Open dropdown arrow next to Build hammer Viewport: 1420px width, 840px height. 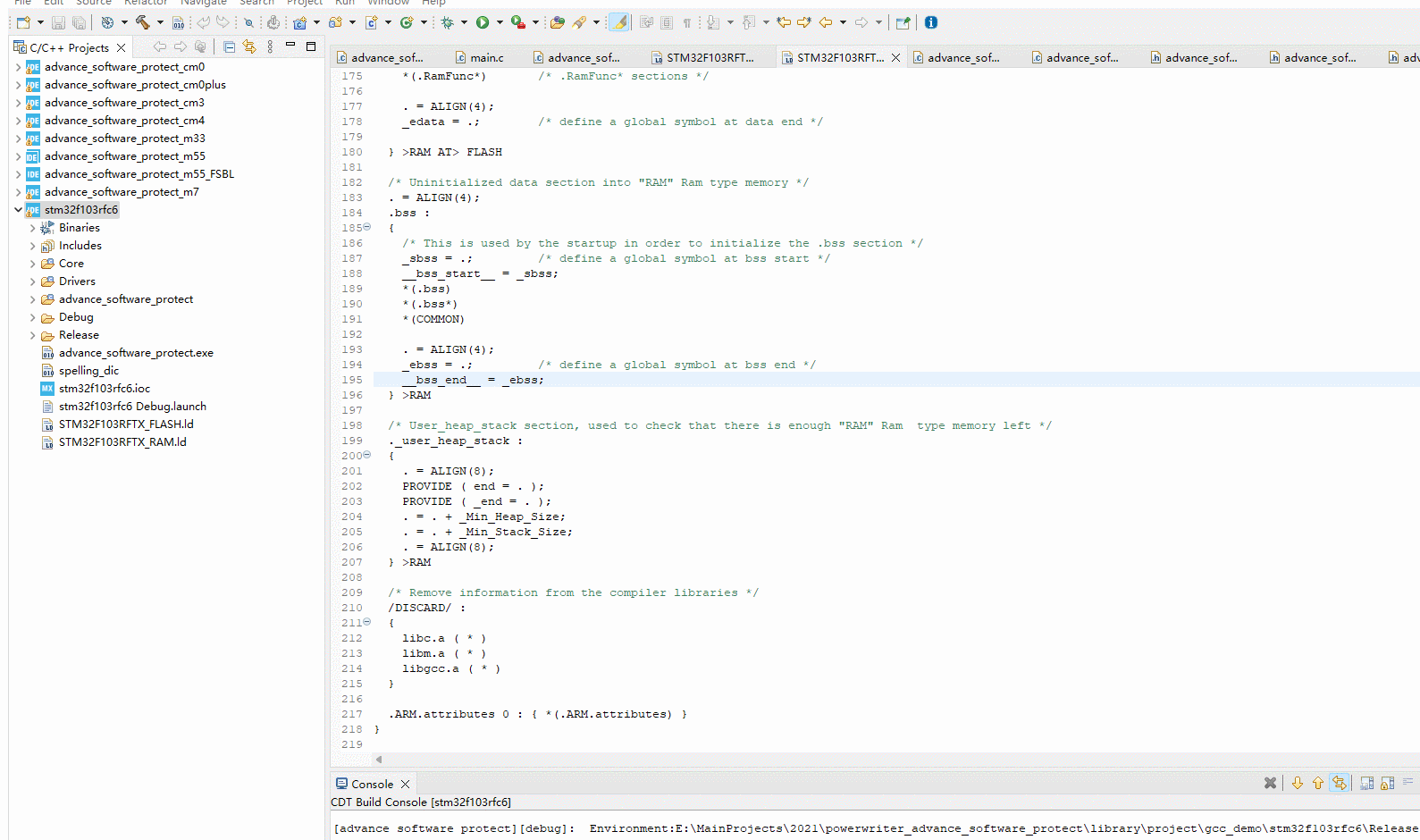pyautogui.click(x=160, y=22)
